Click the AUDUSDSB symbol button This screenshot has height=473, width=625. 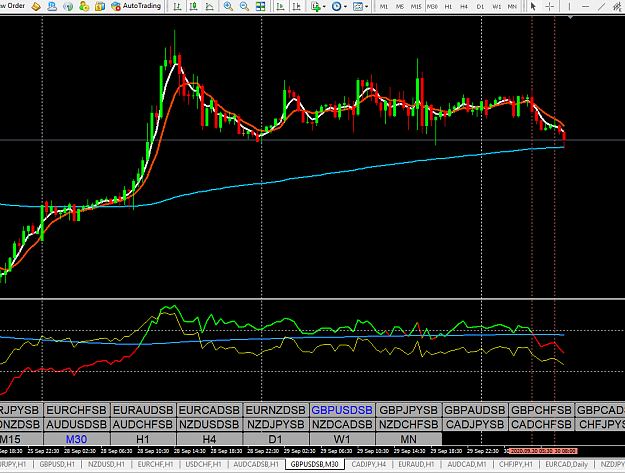[77, 424]
